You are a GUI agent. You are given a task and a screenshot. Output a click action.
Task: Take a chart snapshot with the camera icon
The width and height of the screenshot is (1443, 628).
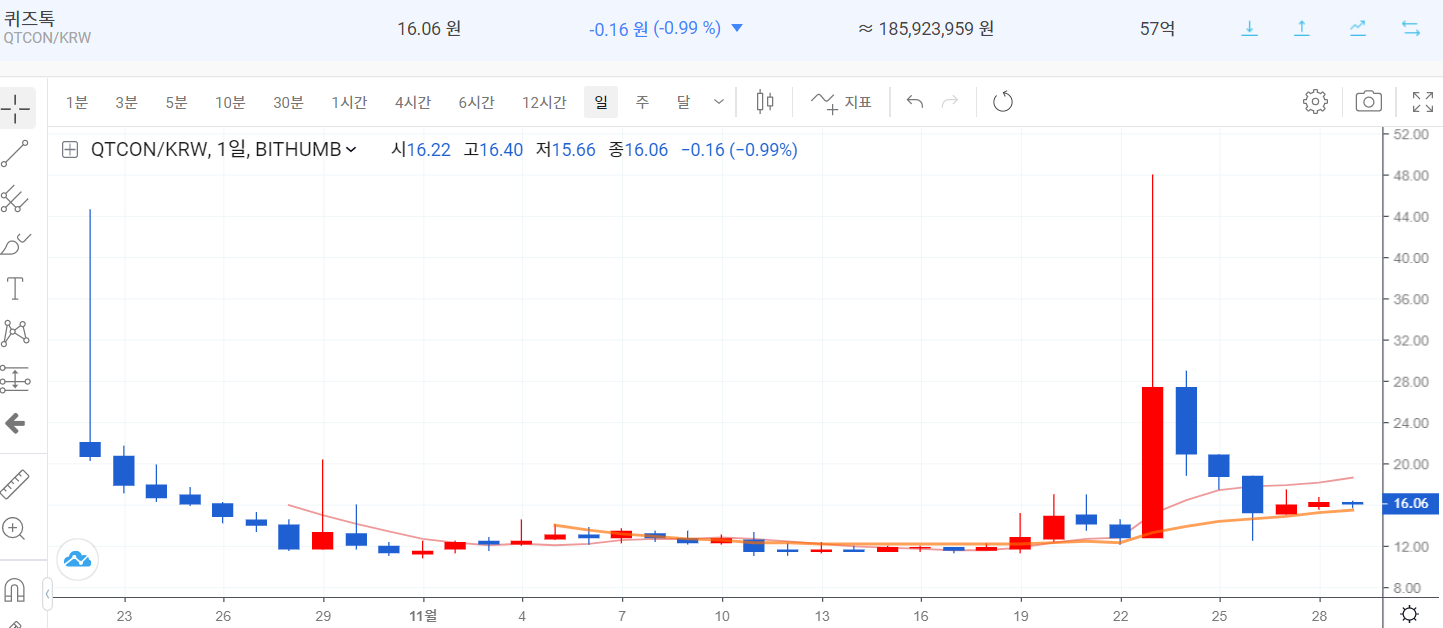tap(1368, 101)
